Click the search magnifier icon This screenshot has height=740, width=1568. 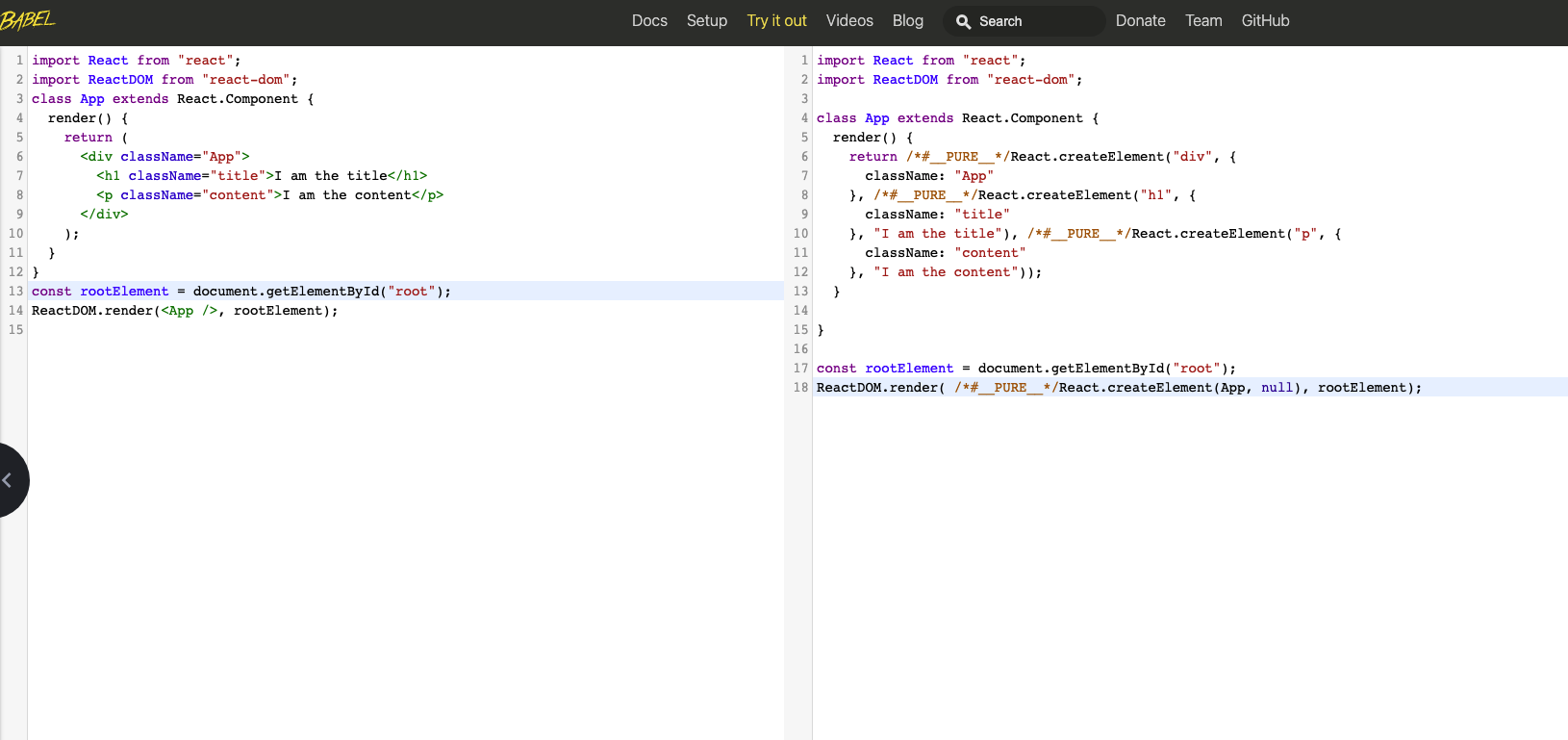963,21
